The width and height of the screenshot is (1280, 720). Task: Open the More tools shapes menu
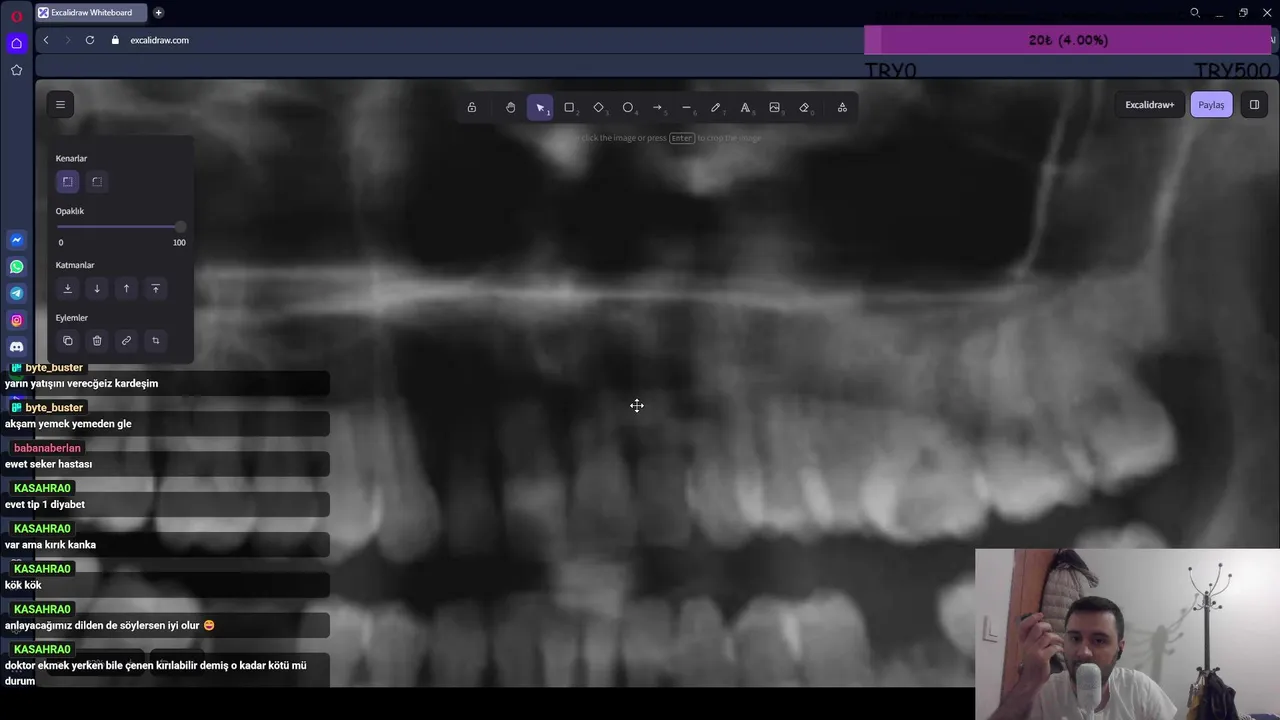point(842,108)
